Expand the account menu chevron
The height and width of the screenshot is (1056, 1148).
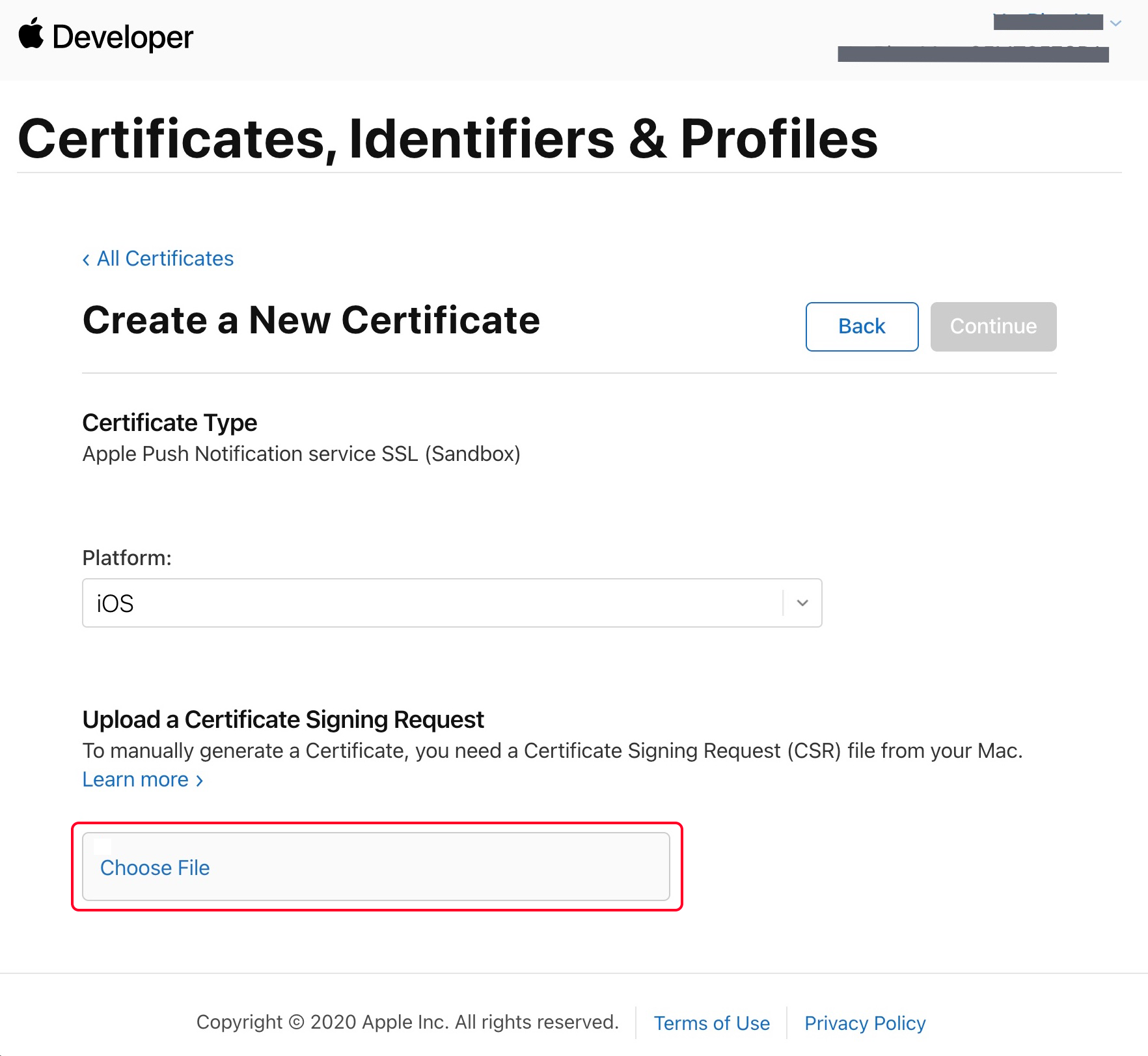1115,23
